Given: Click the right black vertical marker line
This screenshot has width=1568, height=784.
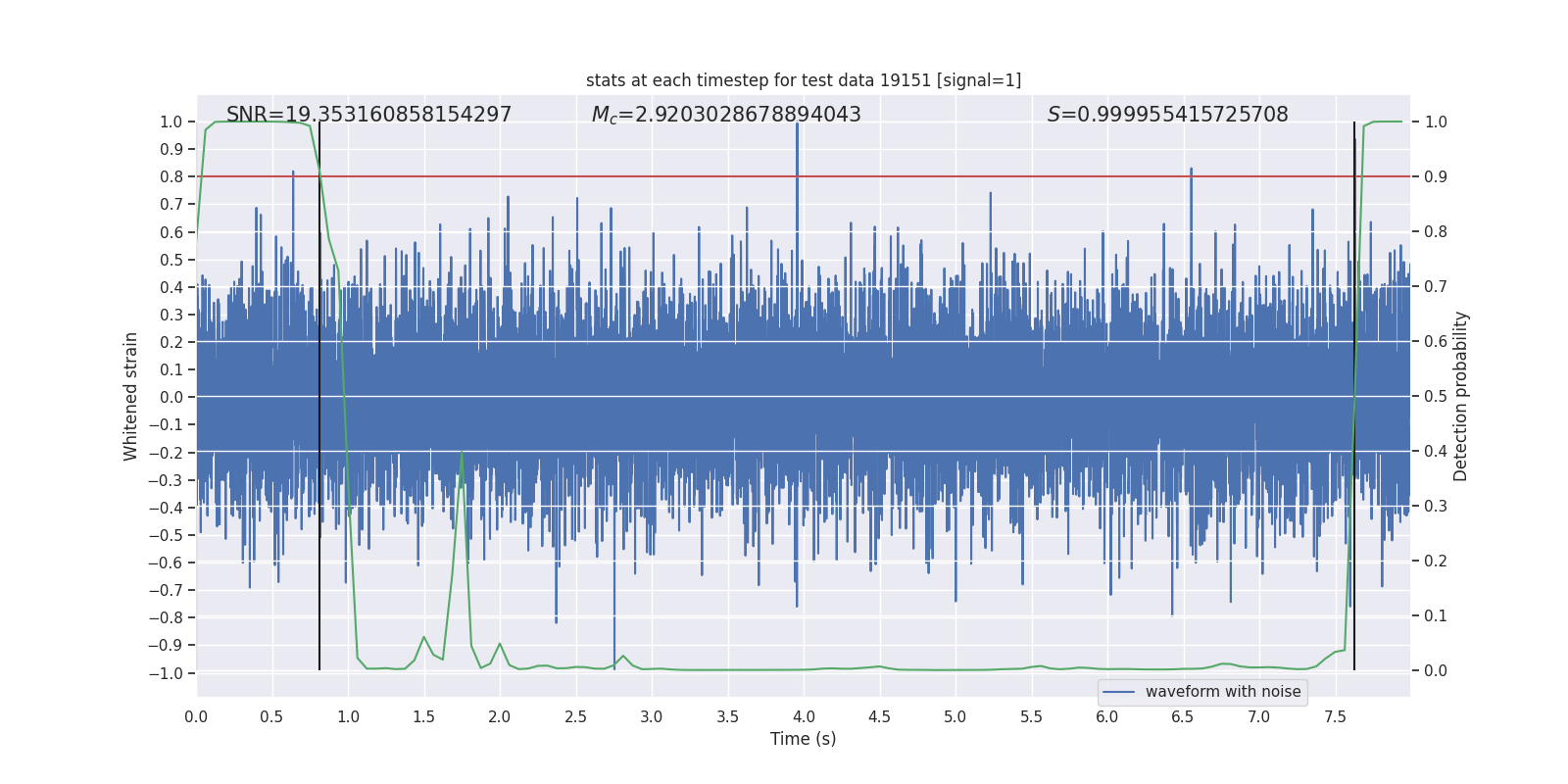Looking at the screenshot, I should pyautogui.click(x=1354, y=396).
